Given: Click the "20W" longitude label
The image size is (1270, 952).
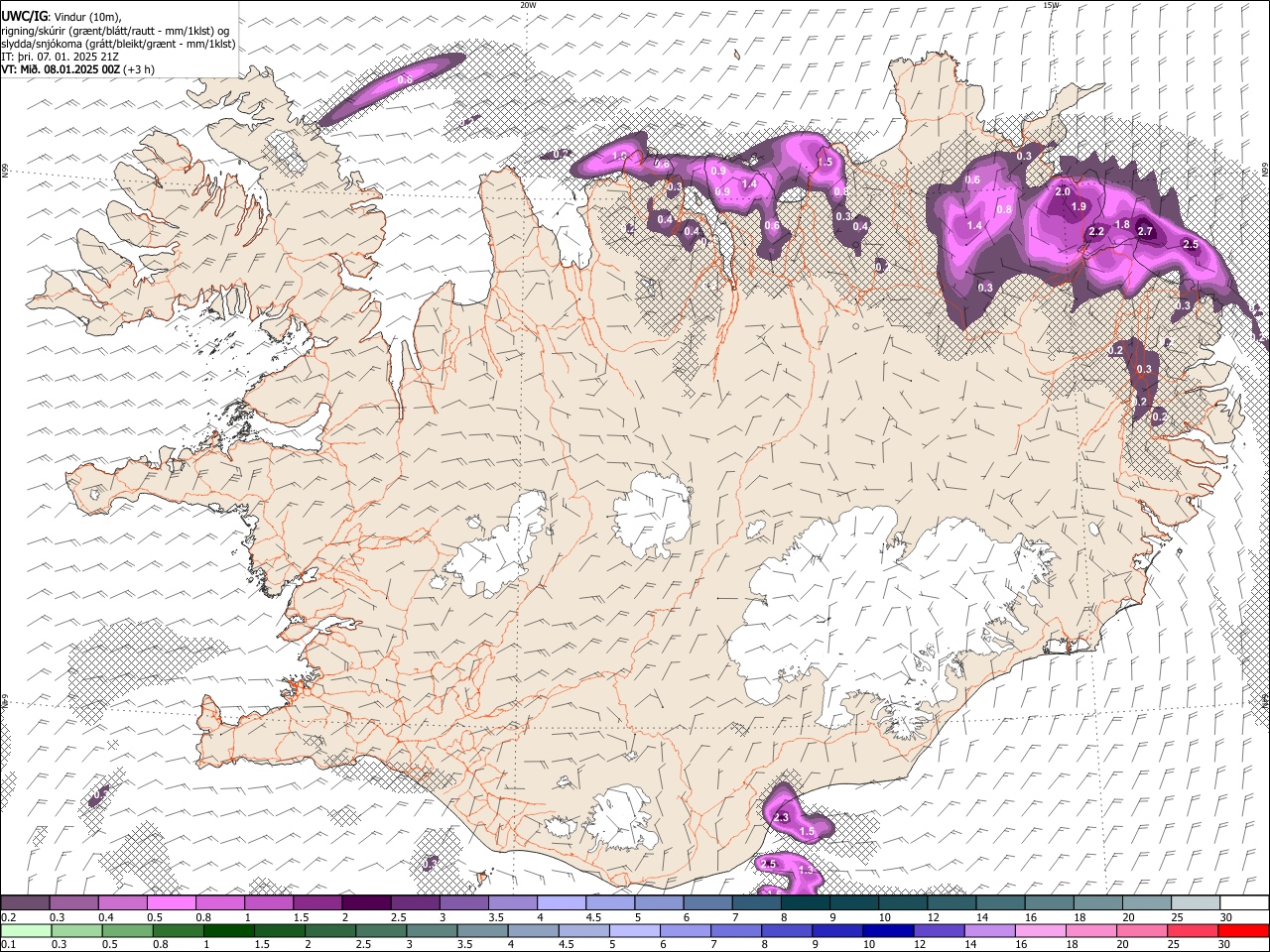Looking at the screenshot, I should pos(528,5).
